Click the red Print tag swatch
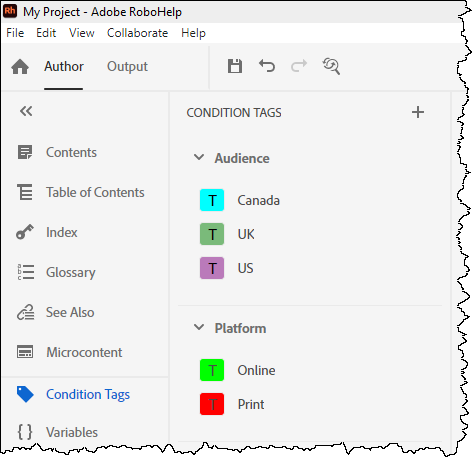This screenshot has height=458, width=474. [x=212, y=404]
